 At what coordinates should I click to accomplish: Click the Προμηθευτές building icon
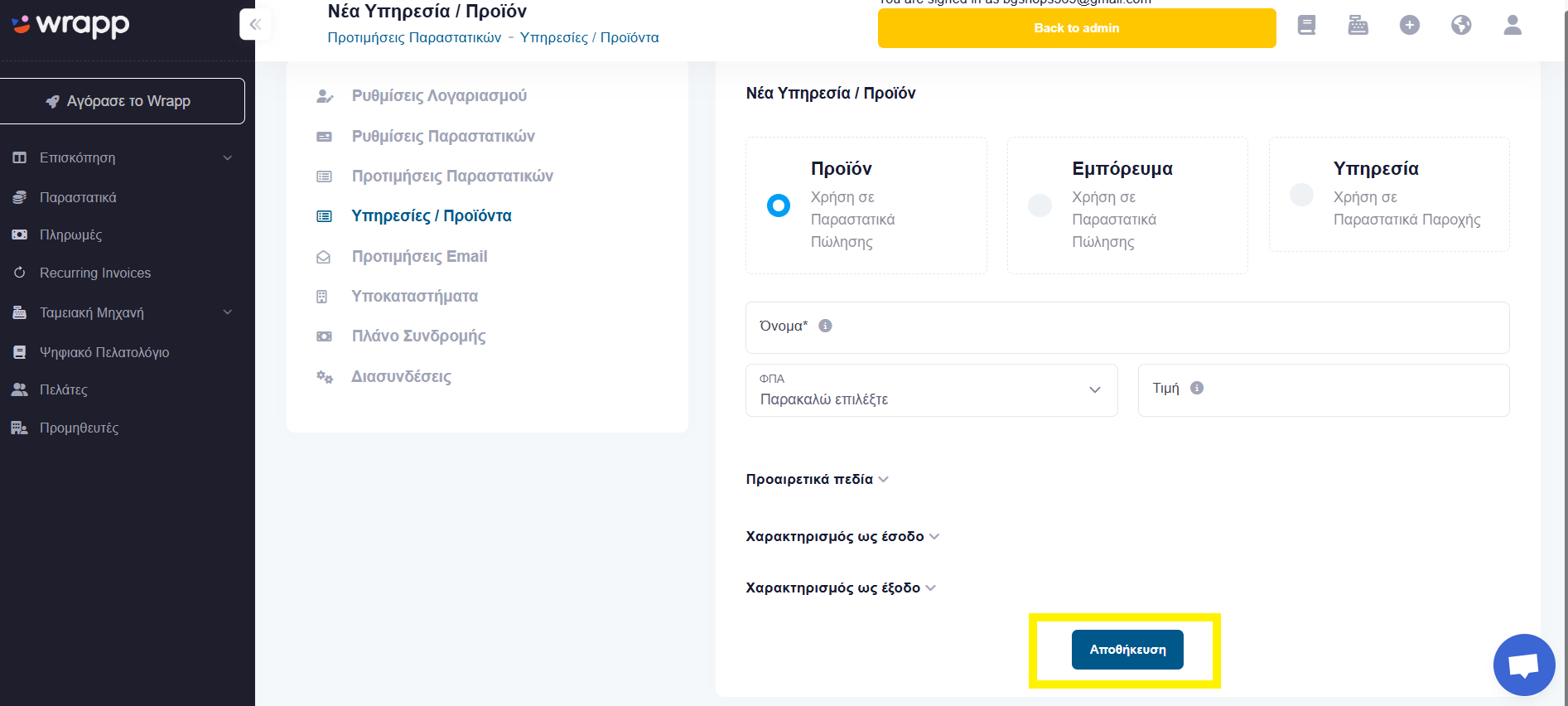point(20,428)
